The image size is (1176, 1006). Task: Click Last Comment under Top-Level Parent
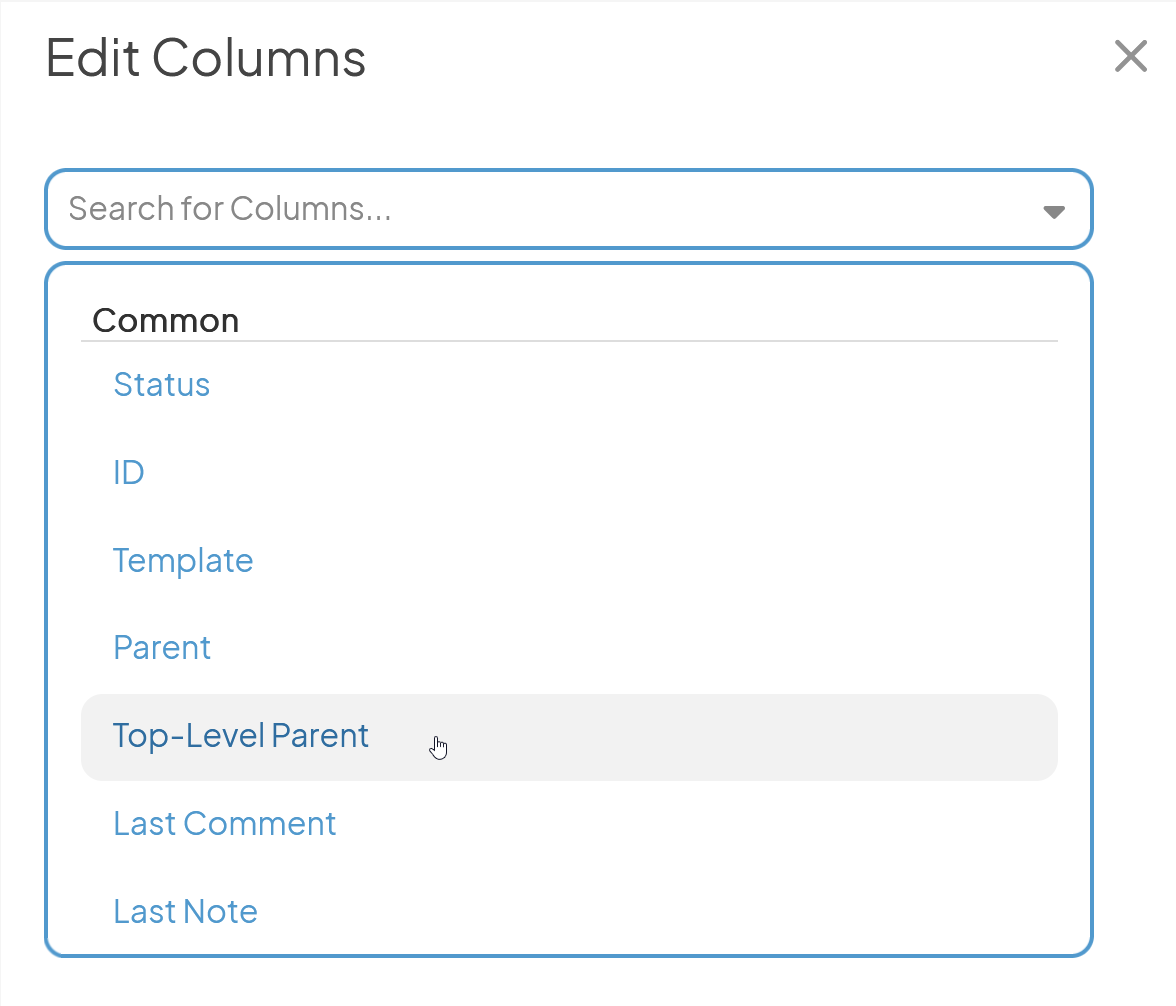tap(568, 824)
